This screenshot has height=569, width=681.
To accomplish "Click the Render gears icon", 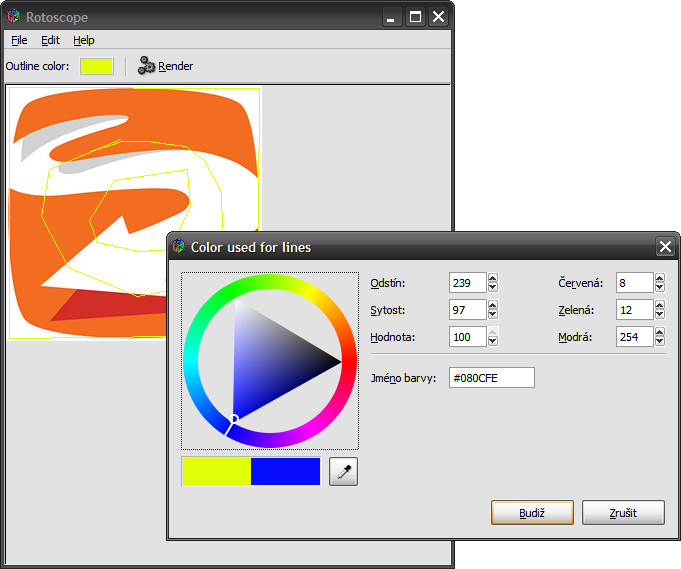I will tap(146, 66).
